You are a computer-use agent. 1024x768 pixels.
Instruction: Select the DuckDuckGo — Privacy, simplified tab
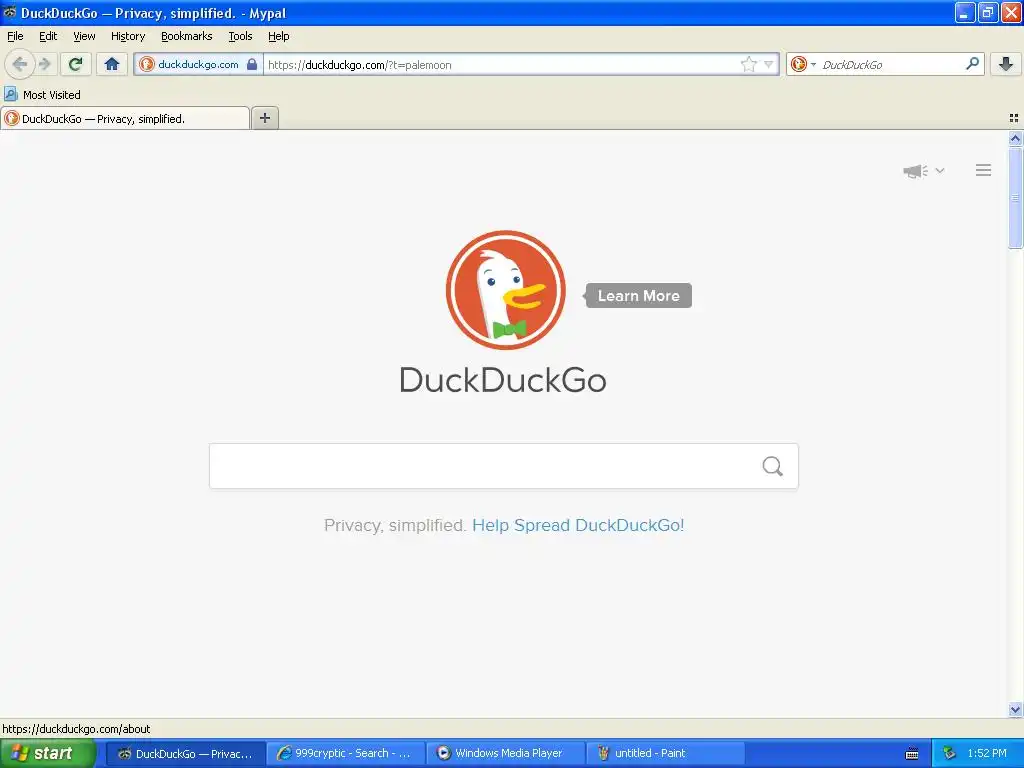pyautogui.click(x=125, y=118)
